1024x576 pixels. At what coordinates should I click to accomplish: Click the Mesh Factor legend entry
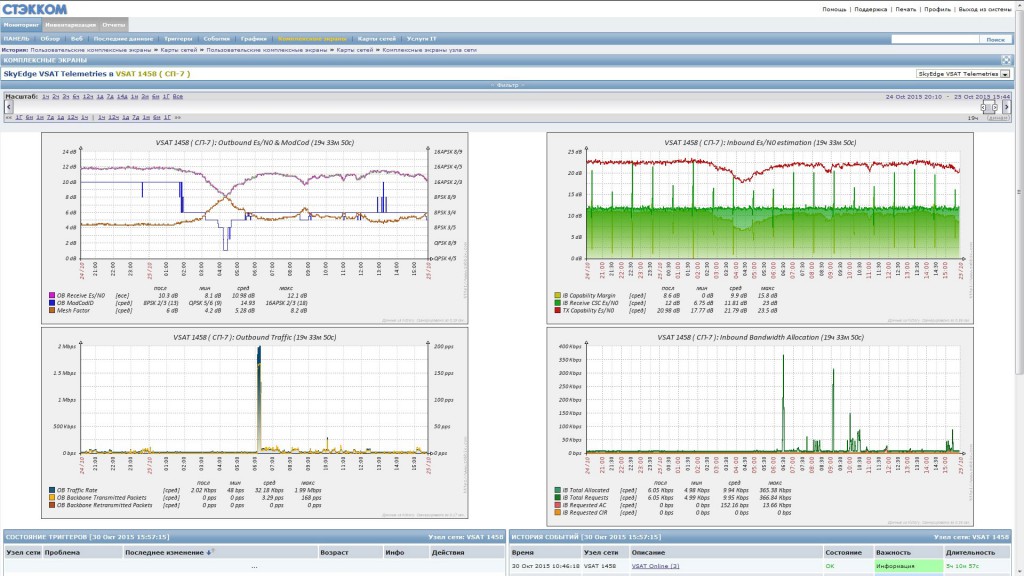(x=69, y=311)
